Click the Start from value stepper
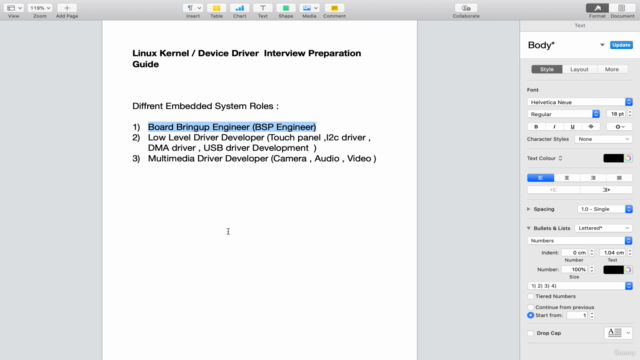The image size is (640, 360). click(x=592, y=315)
